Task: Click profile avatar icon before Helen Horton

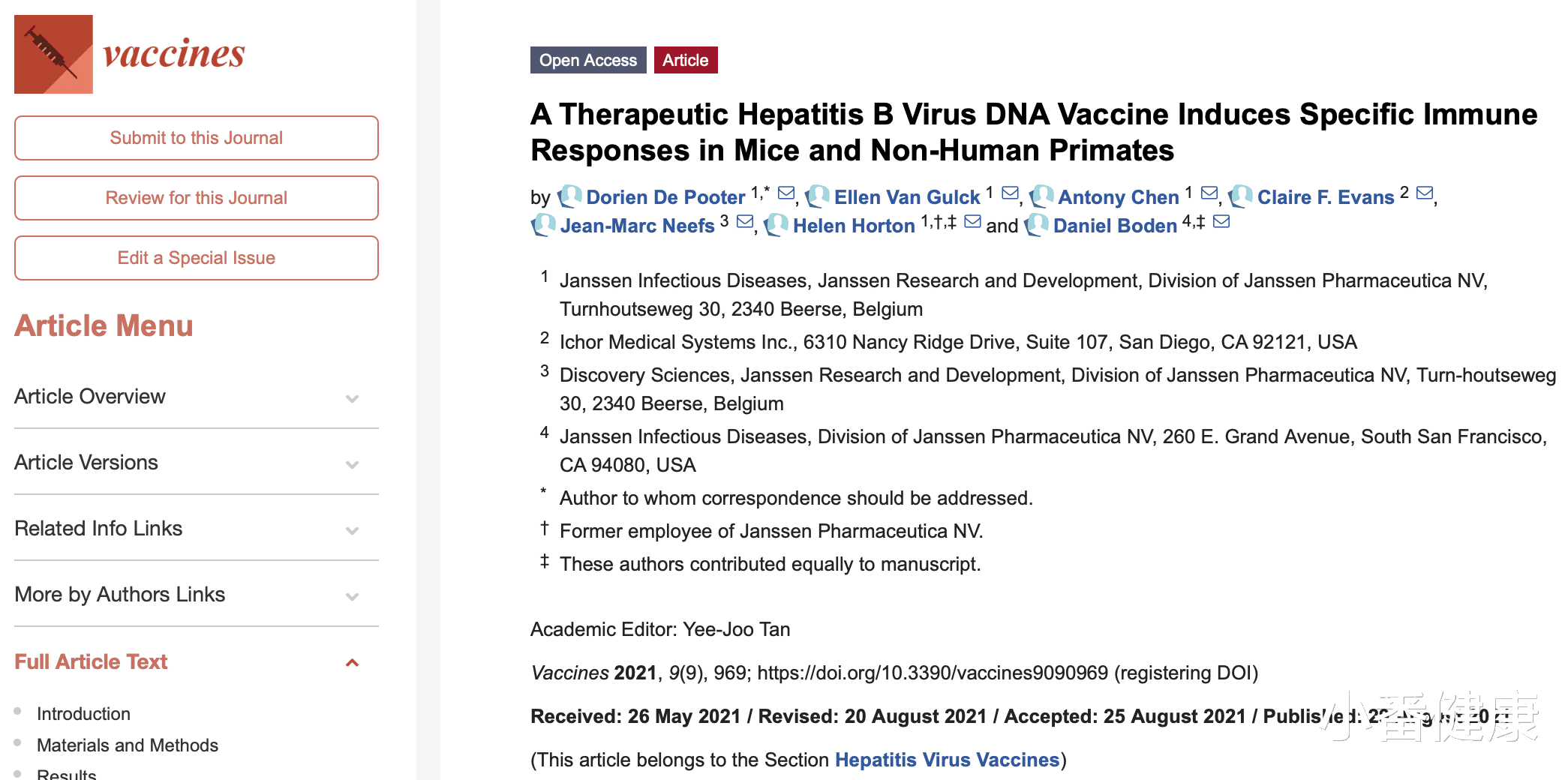Action: click(x=776, y=224)
